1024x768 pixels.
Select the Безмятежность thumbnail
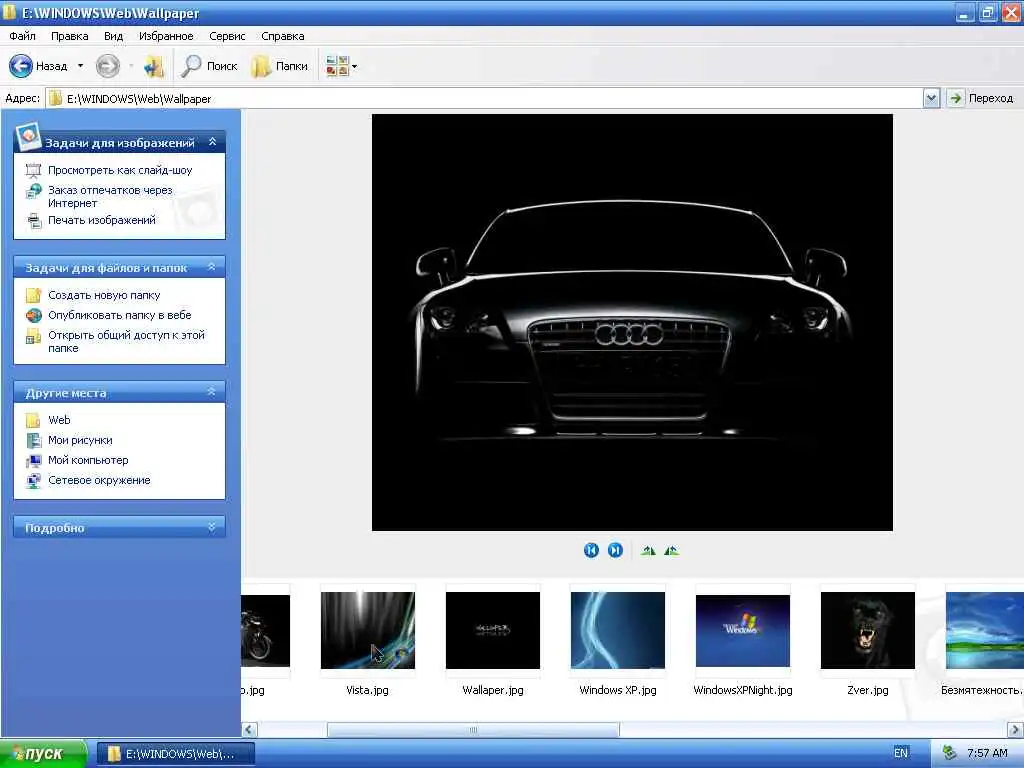[985, 630]
